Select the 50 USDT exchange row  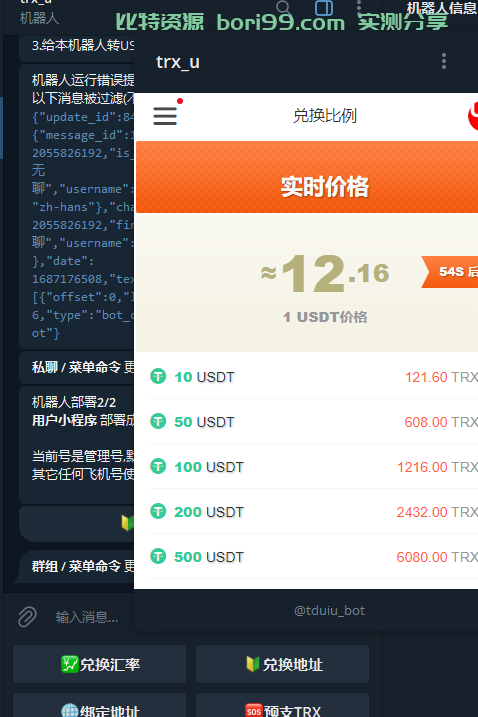(314, 422)
